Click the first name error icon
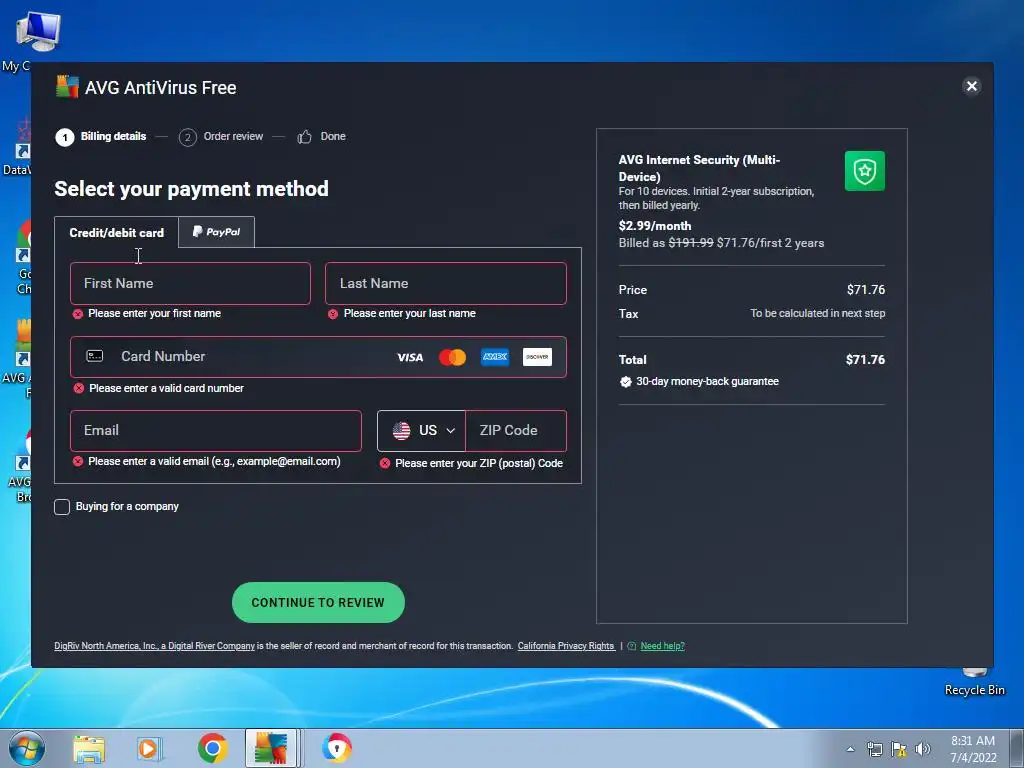Image resolution: width=1024 pixels, height=768 pixels. click(78, 314)
